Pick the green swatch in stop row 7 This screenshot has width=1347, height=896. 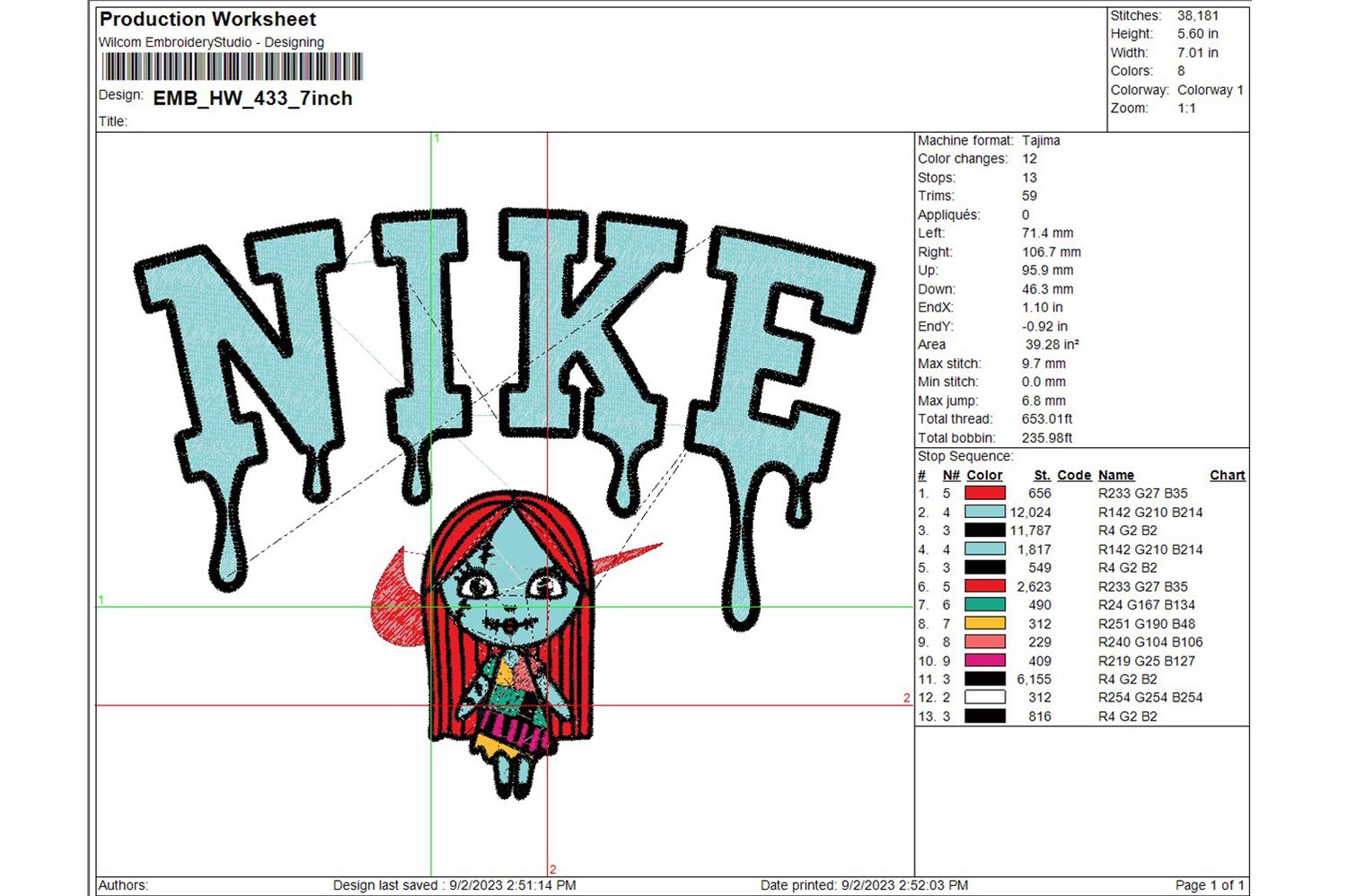pos(985,604)
